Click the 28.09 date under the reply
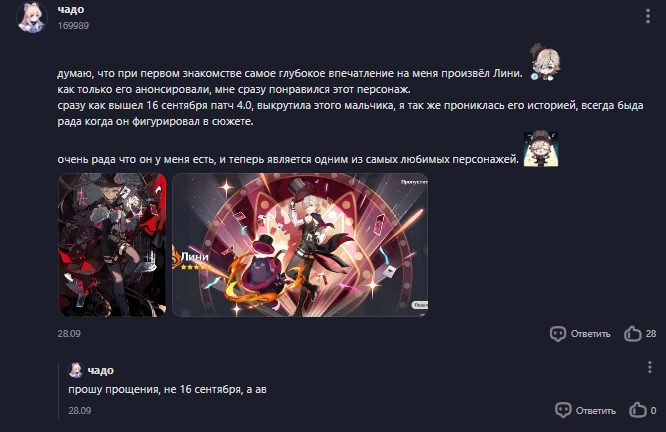 (79, 410)
